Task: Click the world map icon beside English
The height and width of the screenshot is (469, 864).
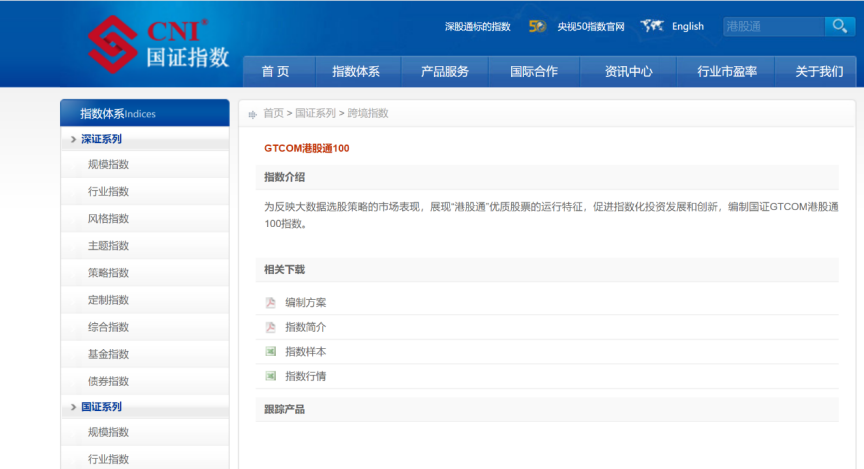Action: 652,26
